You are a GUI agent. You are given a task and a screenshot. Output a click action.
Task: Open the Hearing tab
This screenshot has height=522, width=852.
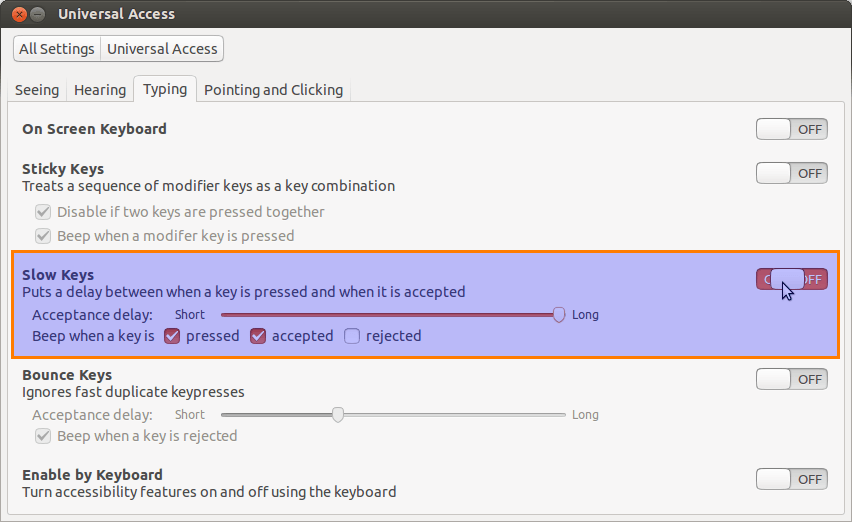pyautogui.click(x=100, y=90)
